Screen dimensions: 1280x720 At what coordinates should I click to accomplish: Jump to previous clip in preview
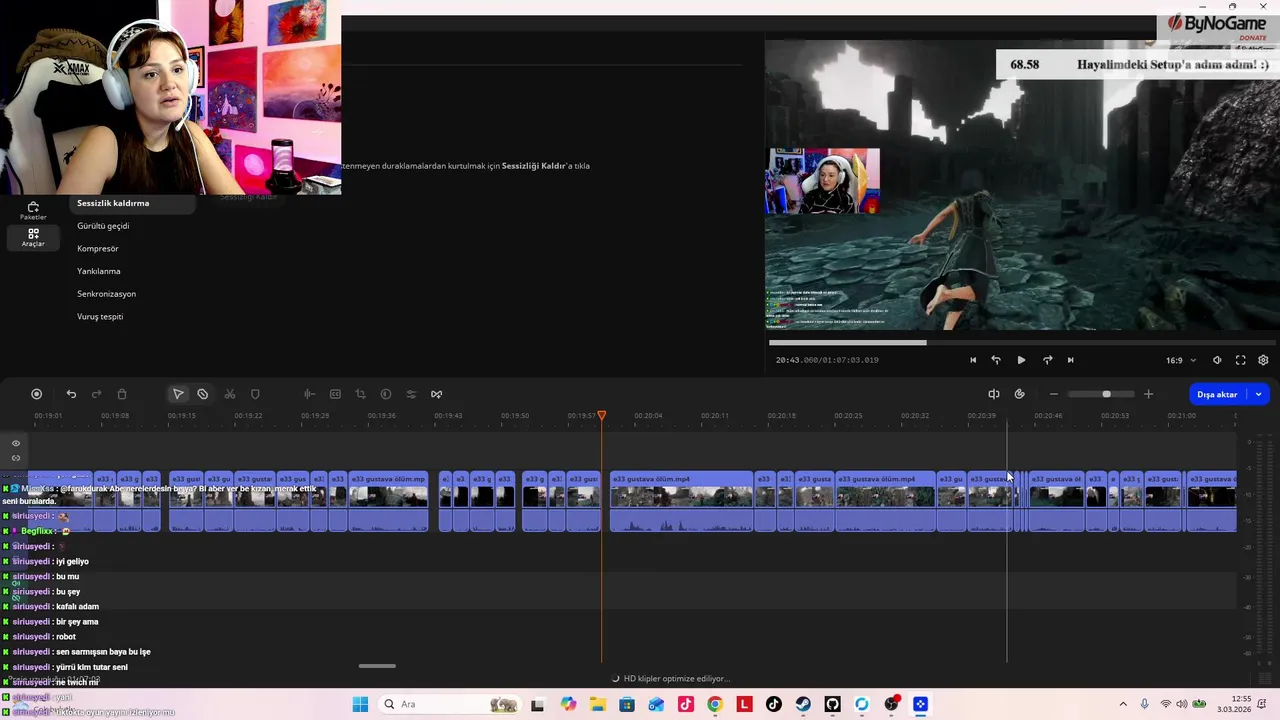tap(973, 360)
